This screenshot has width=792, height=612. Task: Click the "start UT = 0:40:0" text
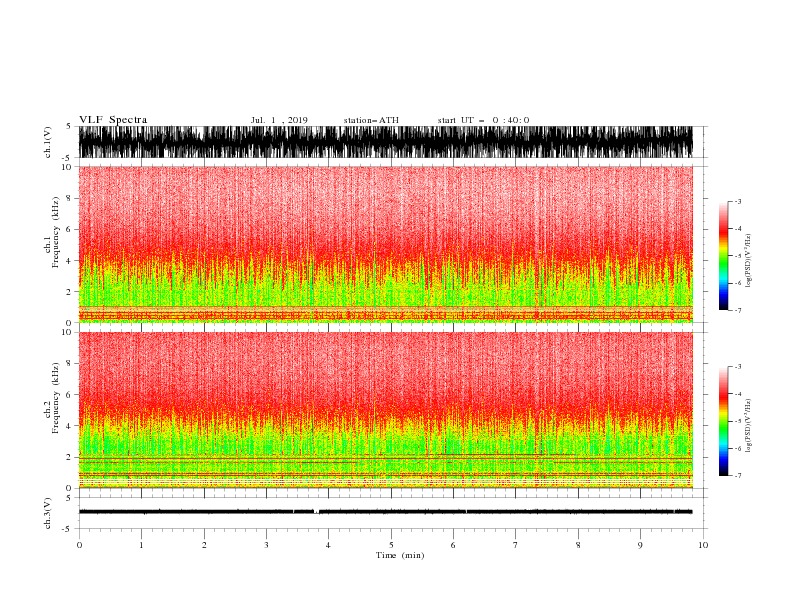[x=483, y=120]
